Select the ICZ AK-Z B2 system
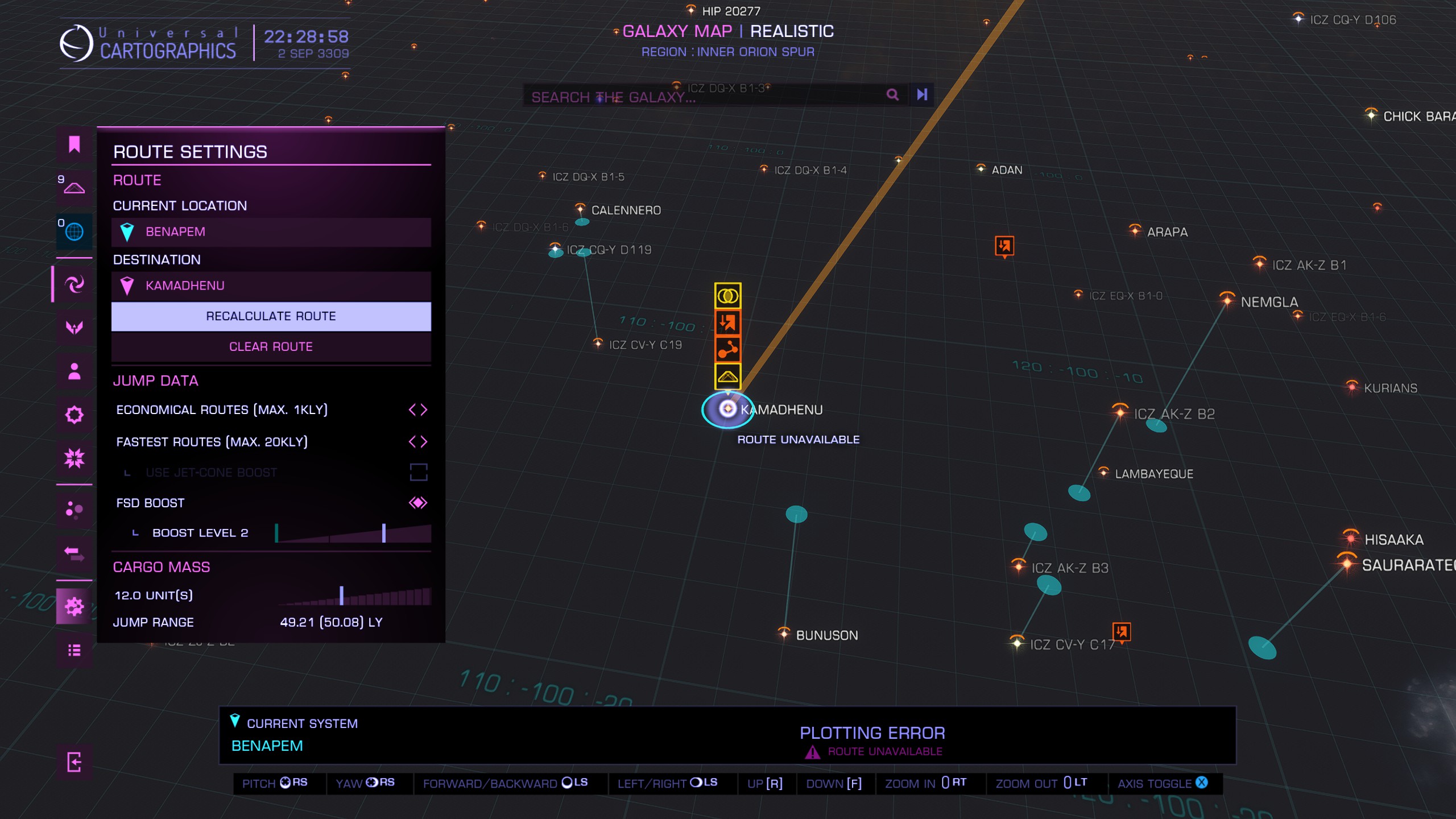This screenshot has width=1456, height=819. tap(1120, 412)
